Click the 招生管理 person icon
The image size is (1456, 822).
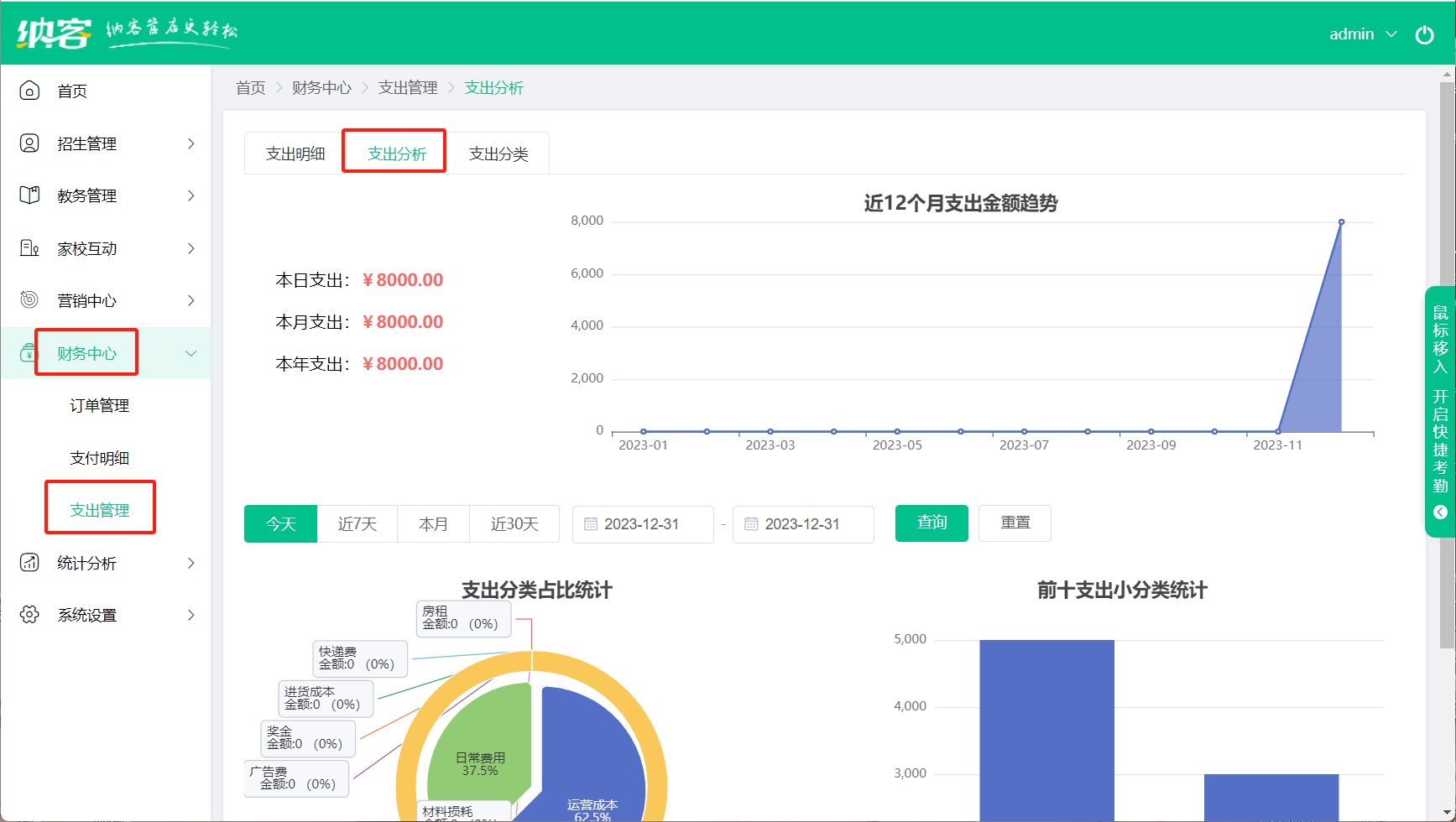click(x=29, y=143)
